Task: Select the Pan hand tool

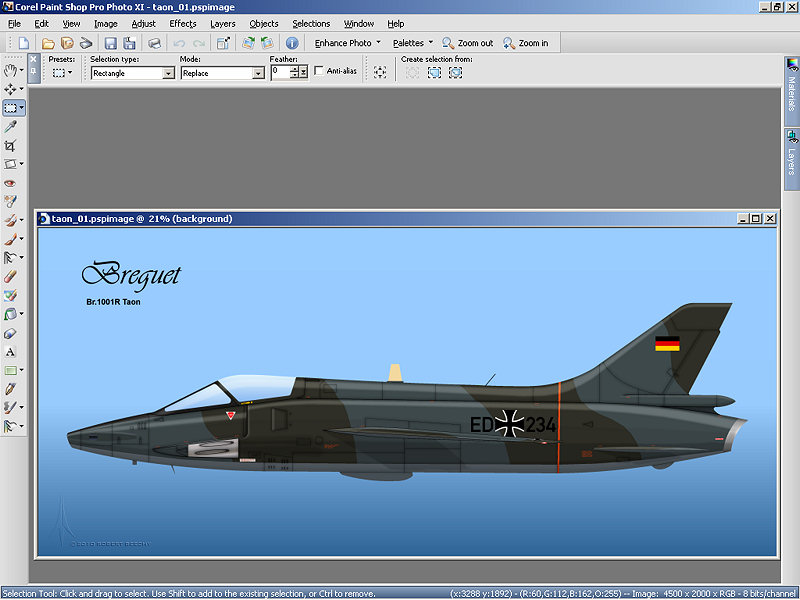Action: point(10,70)
